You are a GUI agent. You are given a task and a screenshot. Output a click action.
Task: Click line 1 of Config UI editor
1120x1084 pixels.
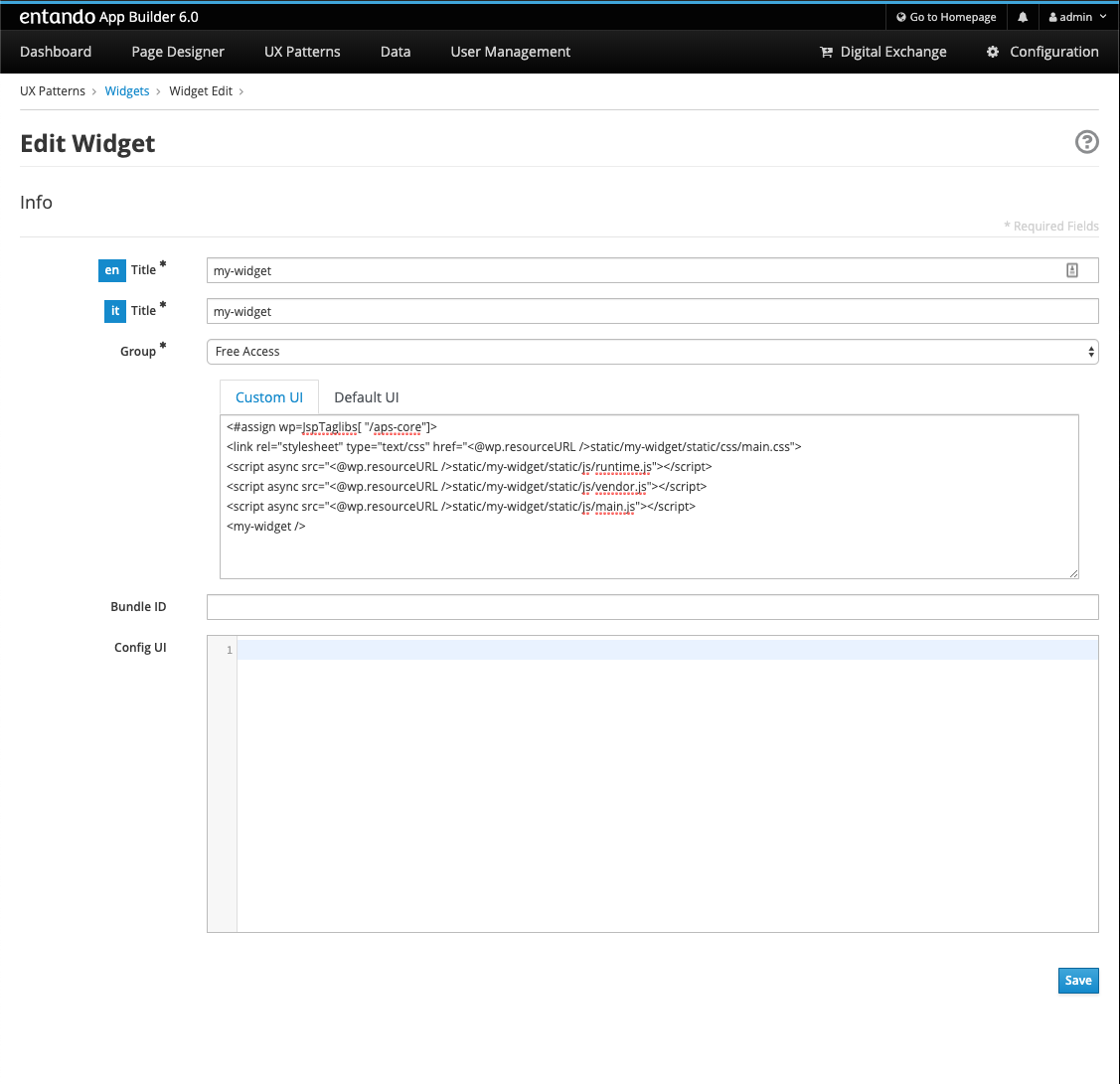pyautogui.click(x=666, y=650)
